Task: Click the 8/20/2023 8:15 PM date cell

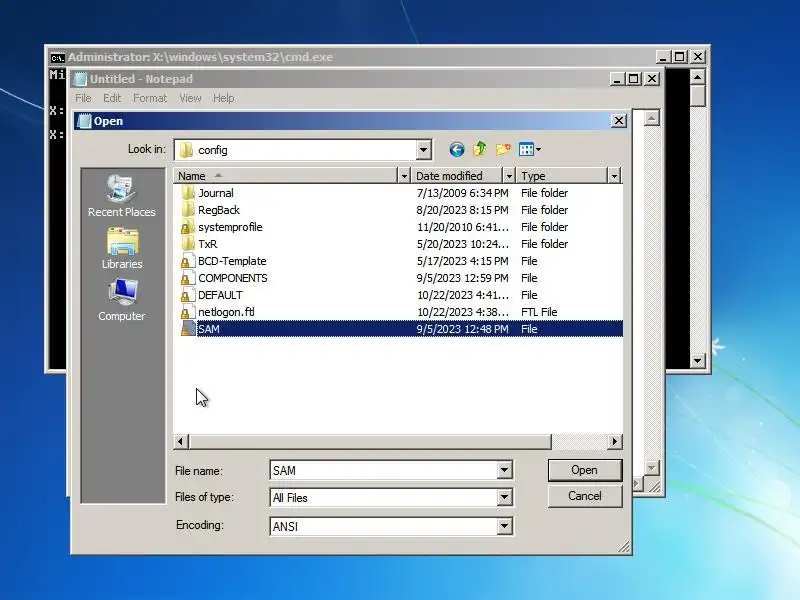Action: [462, 210]
